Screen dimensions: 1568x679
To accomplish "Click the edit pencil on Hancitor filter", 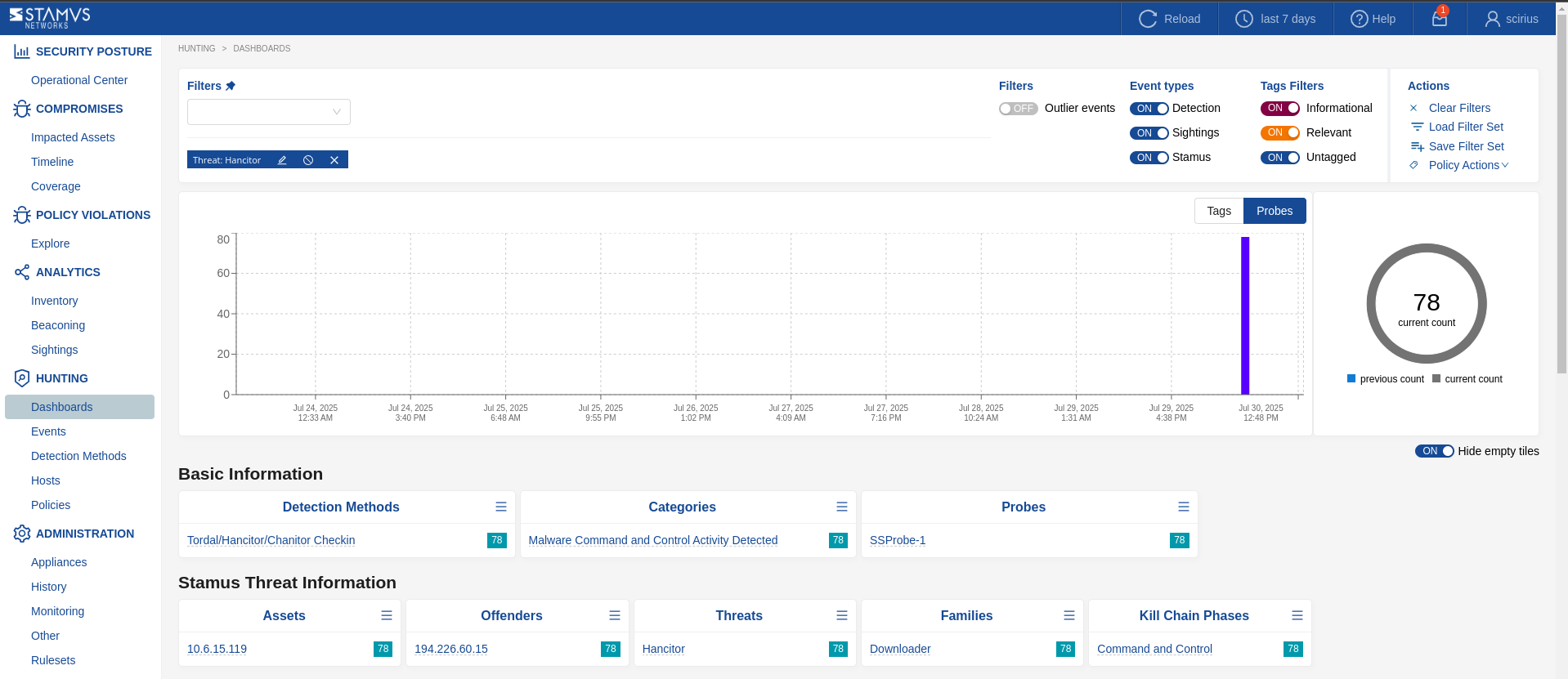I will (x=282, y=160).
